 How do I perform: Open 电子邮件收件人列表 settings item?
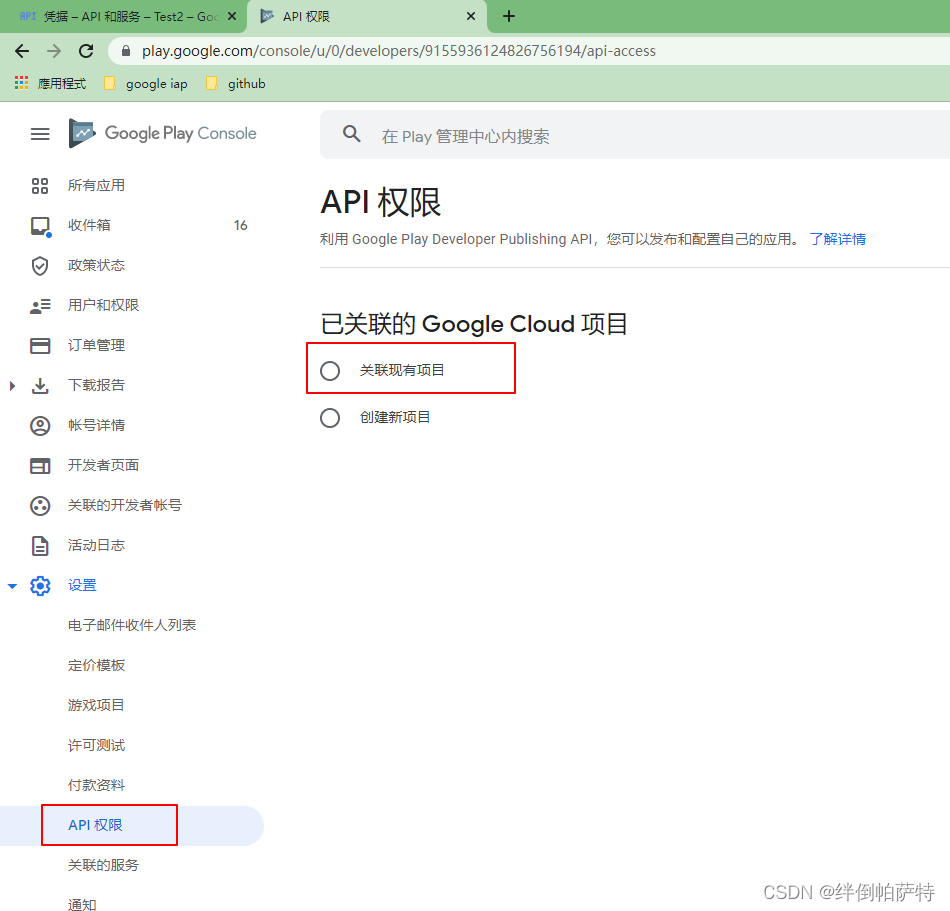pyautogui.click(x=132, y=625)
